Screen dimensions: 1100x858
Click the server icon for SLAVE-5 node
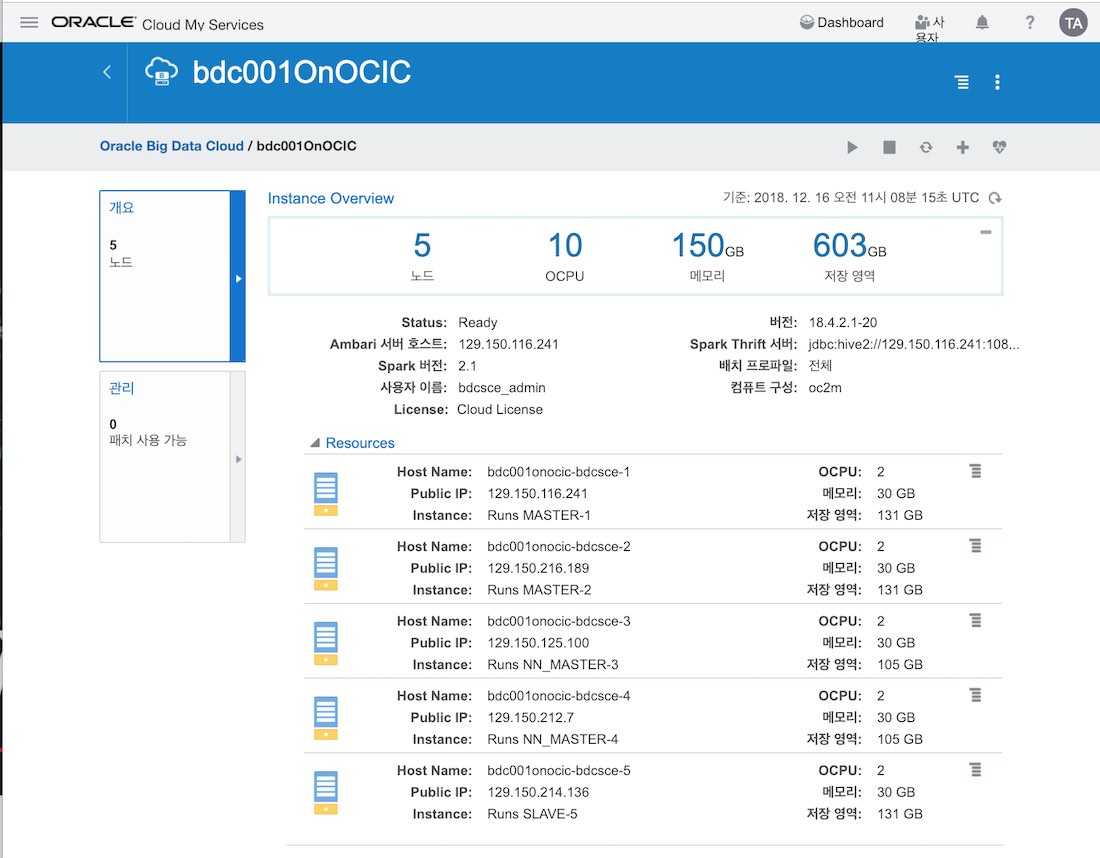[x=326, y=793]
